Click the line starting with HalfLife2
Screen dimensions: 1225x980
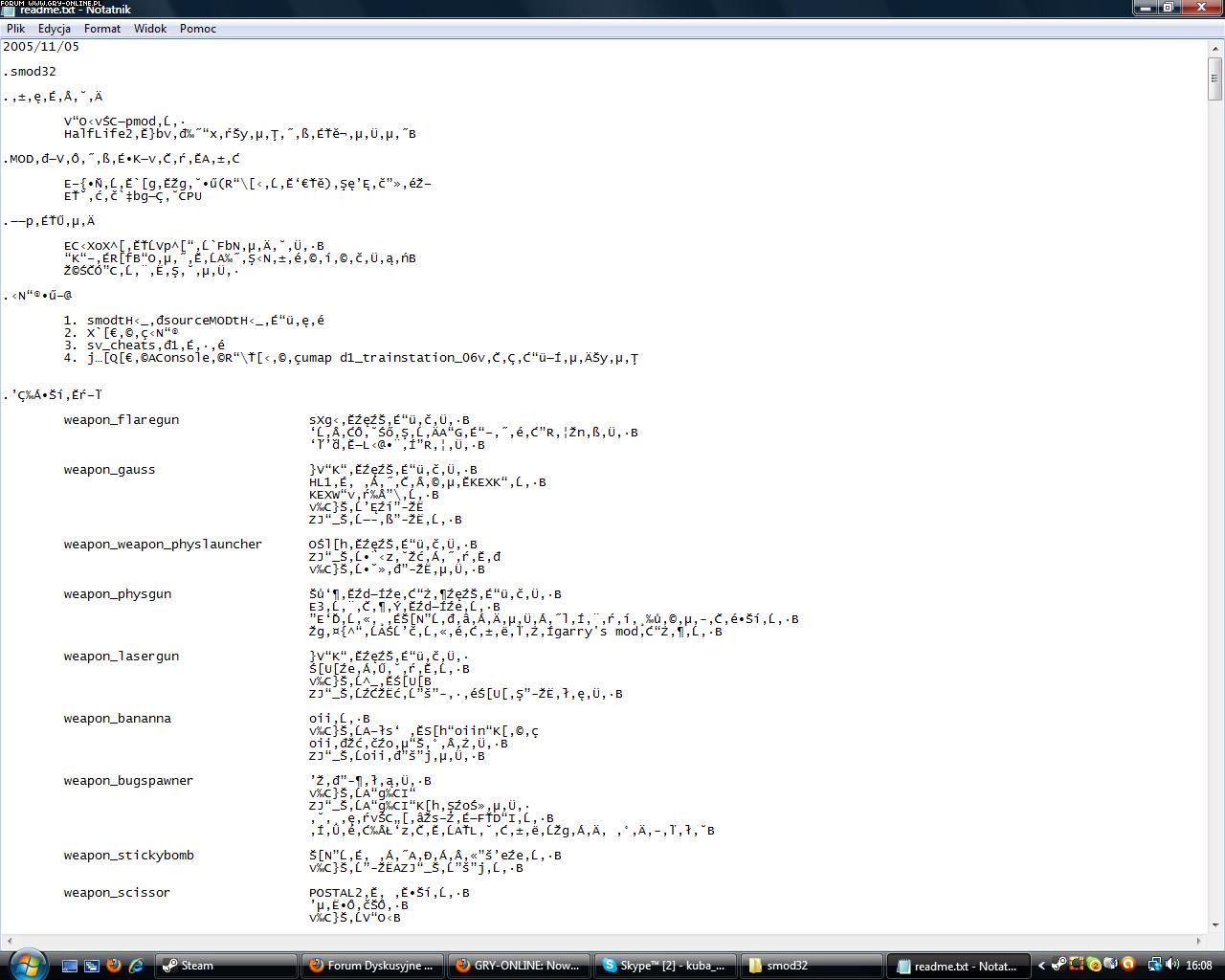point(240,134)
